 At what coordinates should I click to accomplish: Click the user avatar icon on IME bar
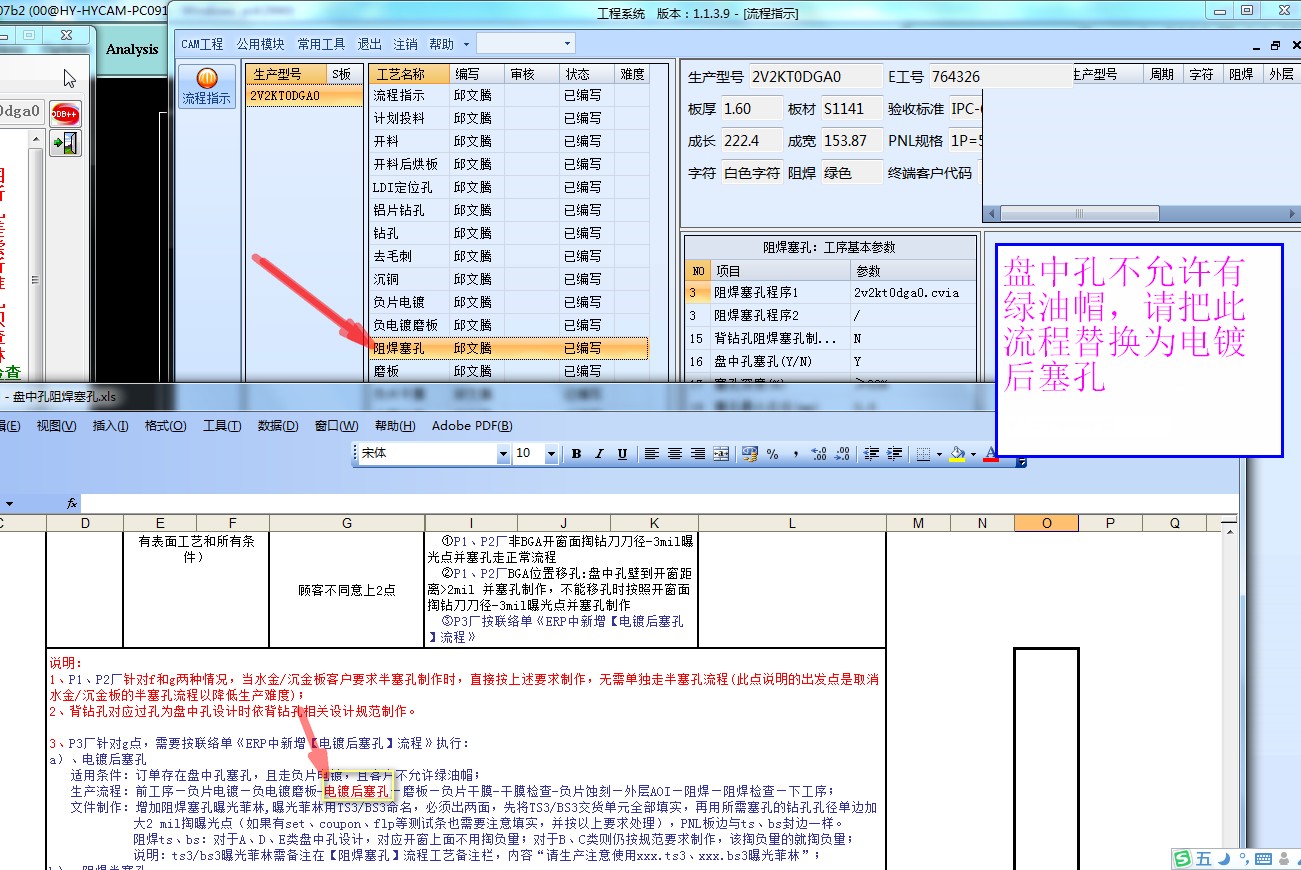[1283, 859]
